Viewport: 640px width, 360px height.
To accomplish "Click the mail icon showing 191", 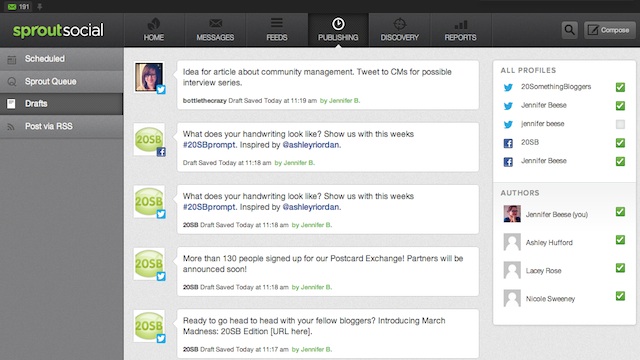I will [x=19, y=7].
